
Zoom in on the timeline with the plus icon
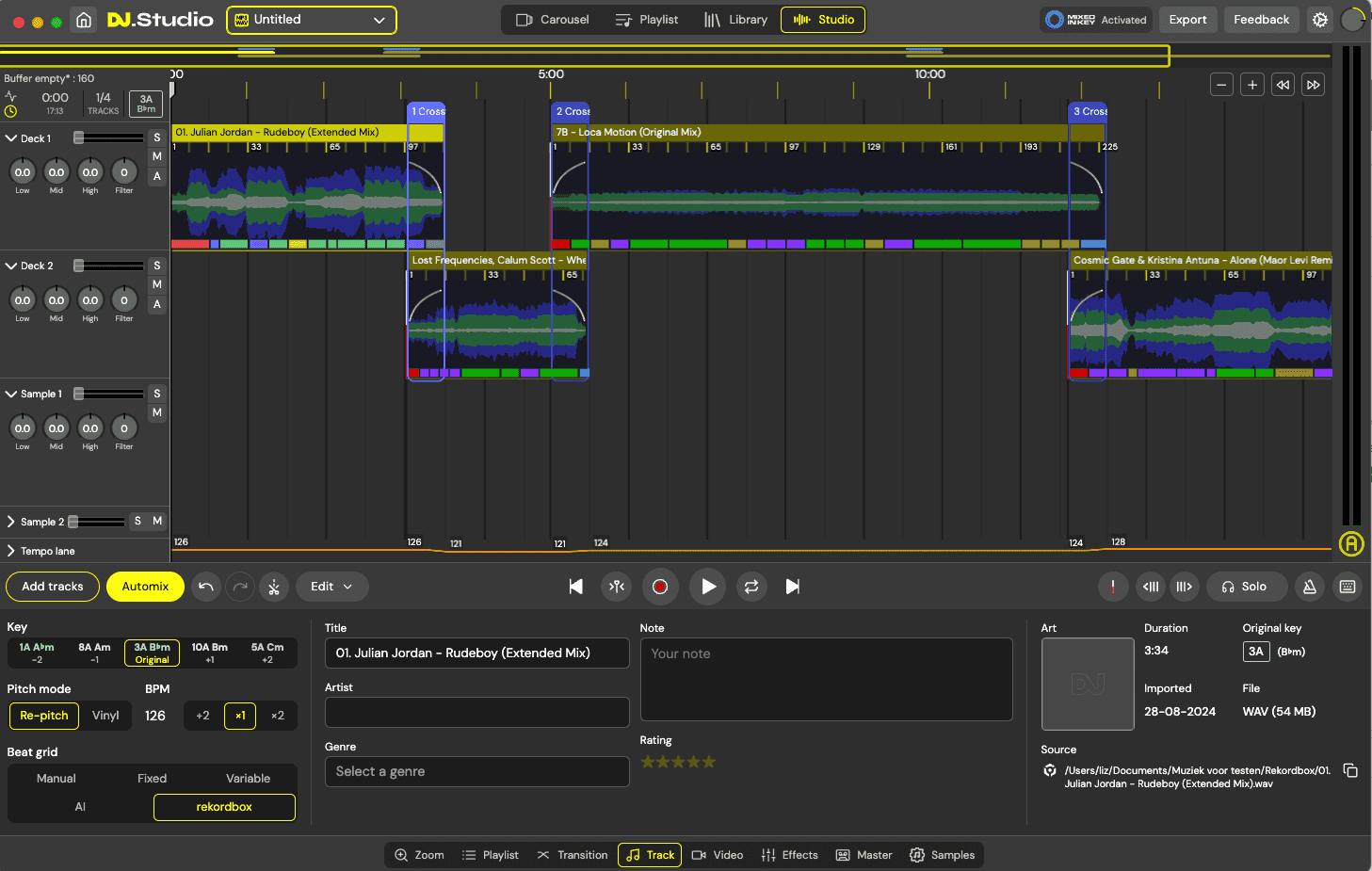pos(1251,85)
